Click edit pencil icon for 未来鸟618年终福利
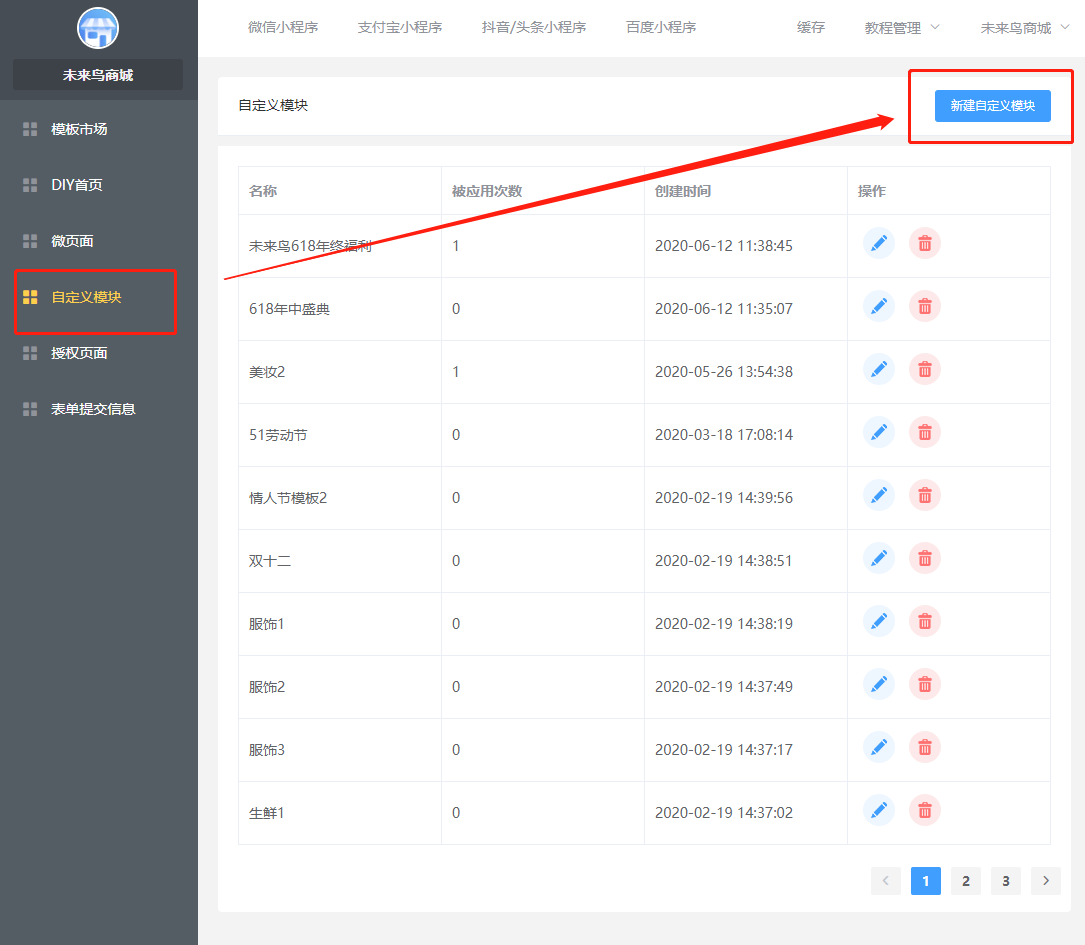The image size is (1085, 945). tap(879, 244)
